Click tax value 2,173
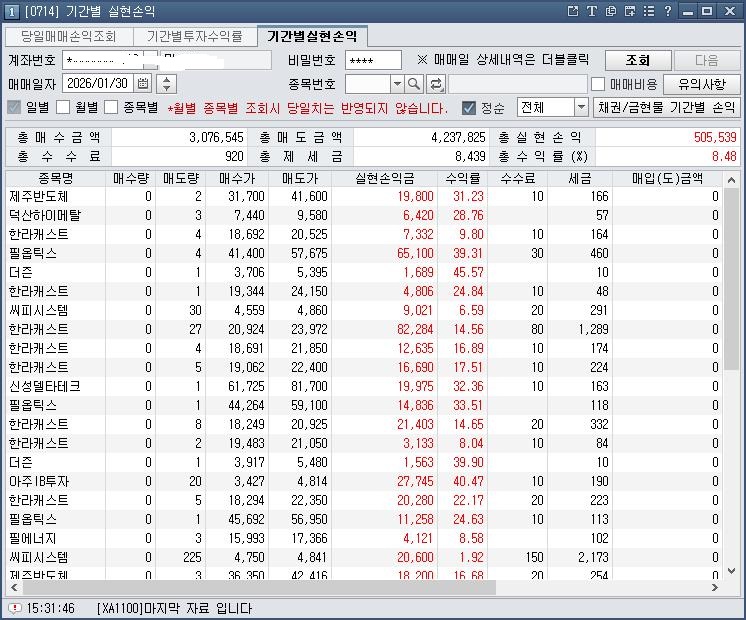746x620 pixels. coord(593,557)
